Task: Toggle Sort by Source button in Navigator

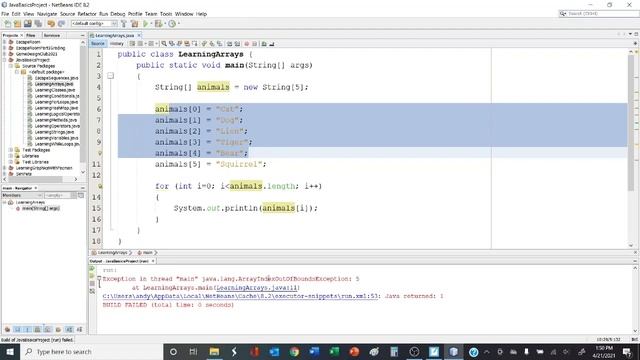Action: tap(79, 329)
